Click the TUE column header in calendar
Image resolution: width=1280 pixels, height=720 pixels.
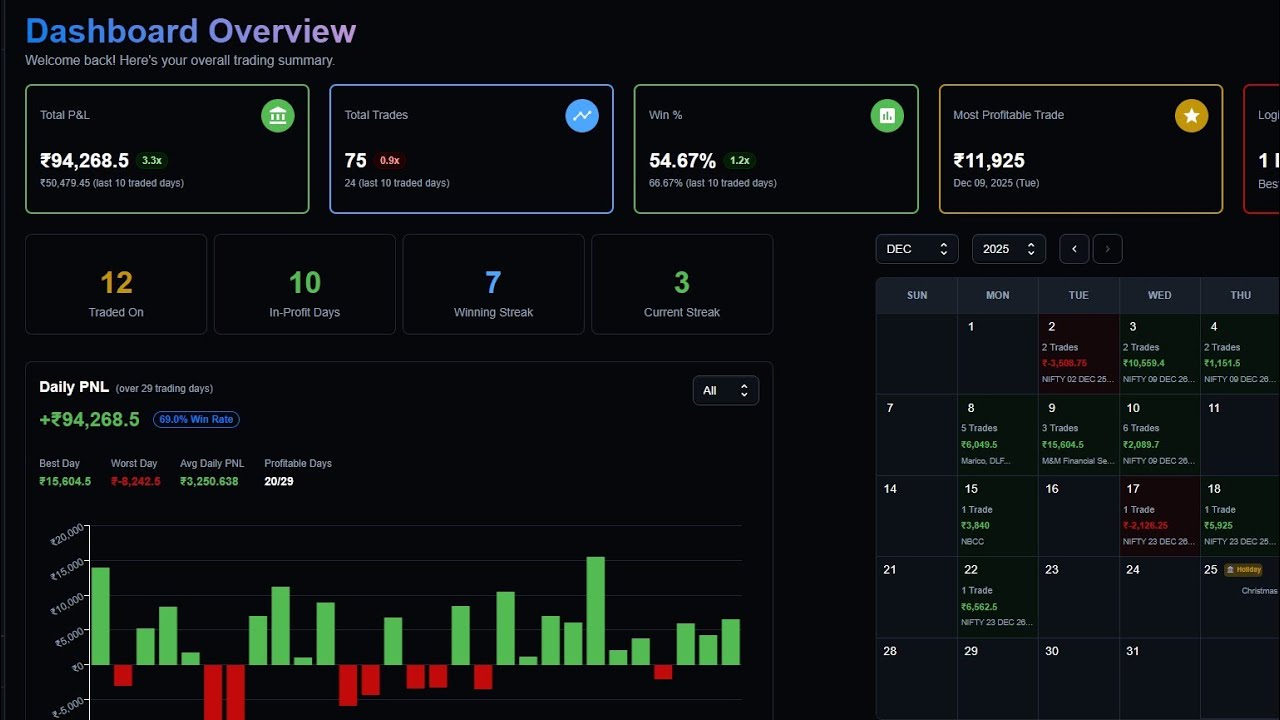pos(1079,295)
